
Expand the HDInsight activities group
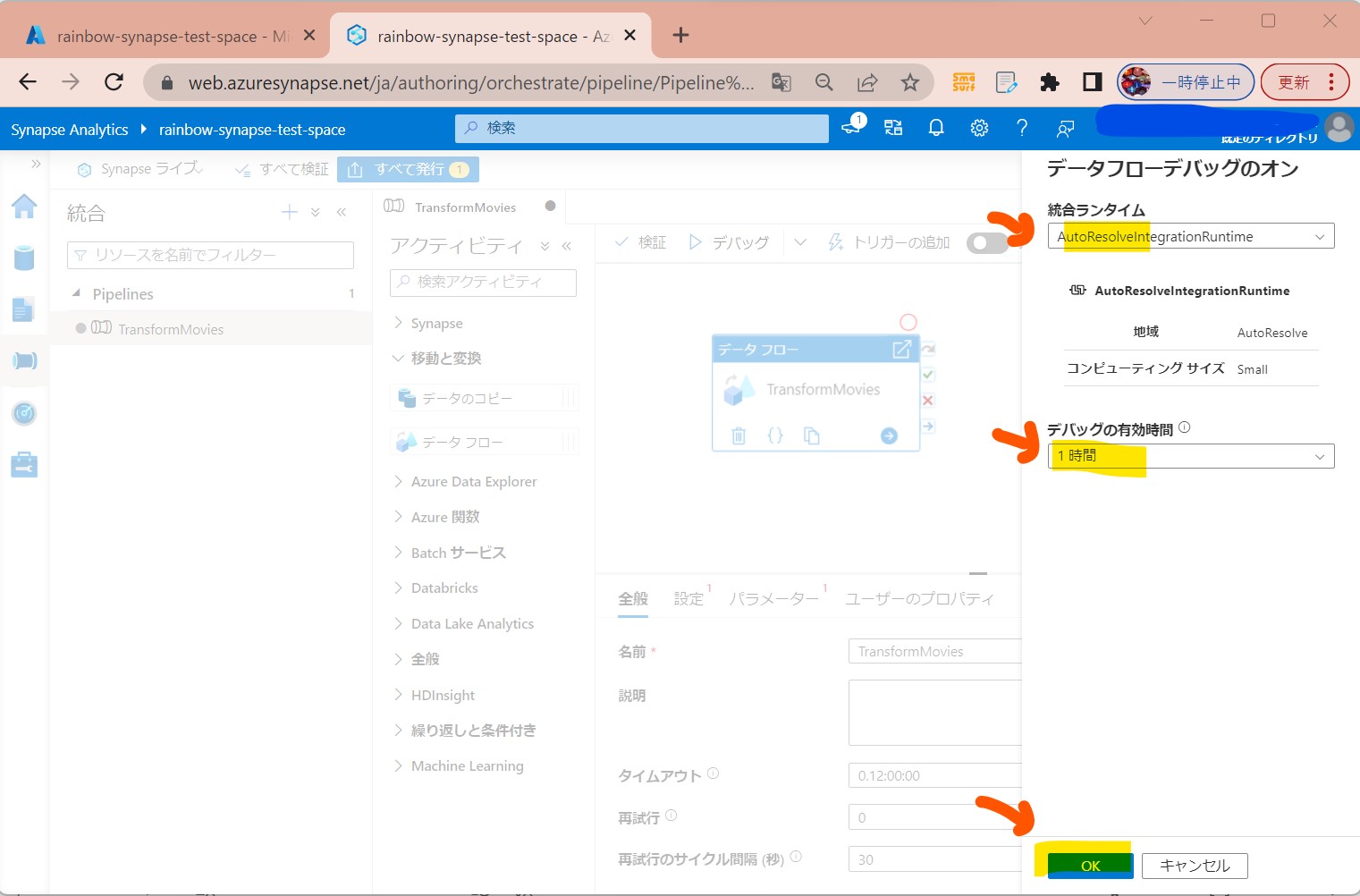(x=434, y=696)
